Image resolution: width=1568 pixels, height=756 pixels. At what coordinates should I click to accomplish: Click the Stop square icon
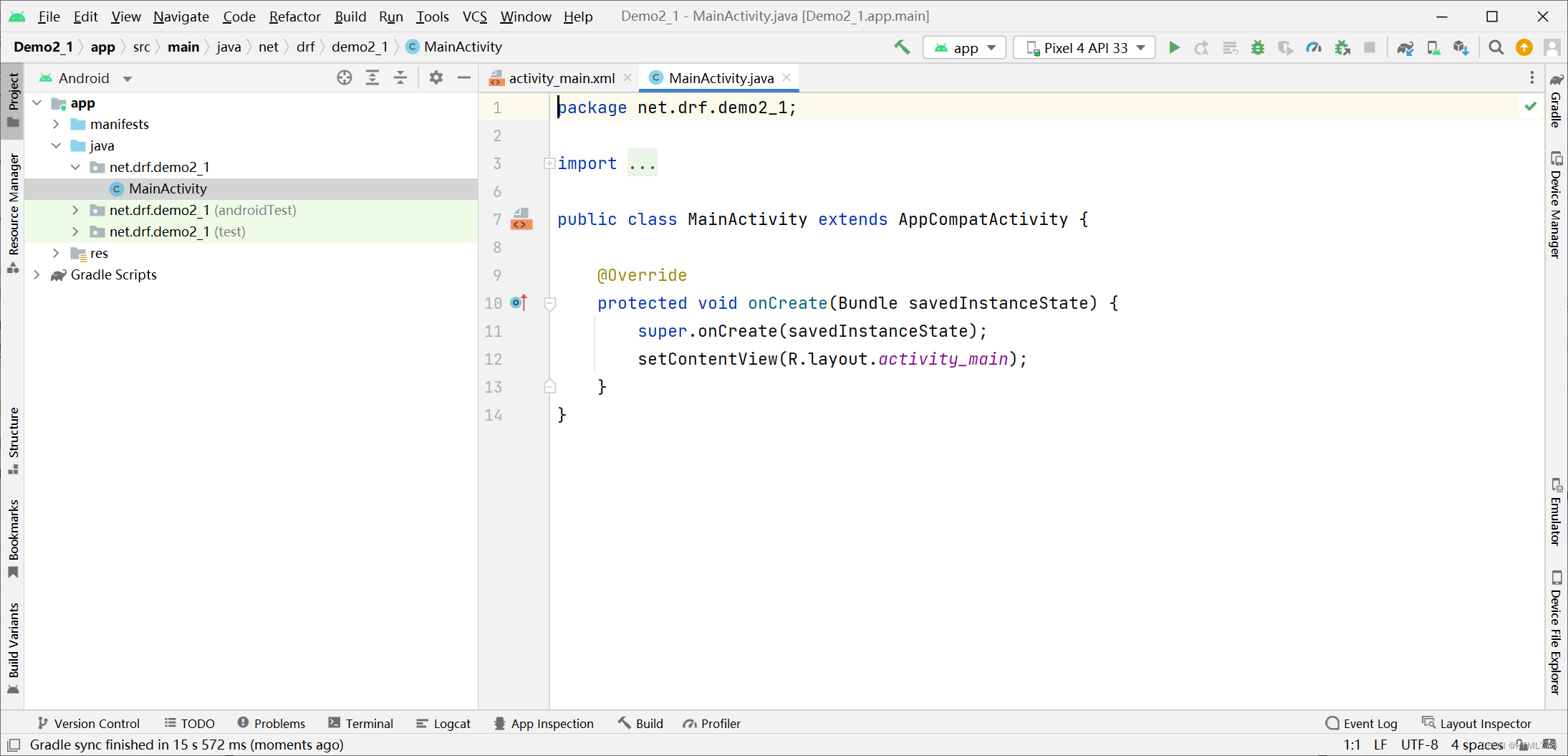click(1370, 47)
